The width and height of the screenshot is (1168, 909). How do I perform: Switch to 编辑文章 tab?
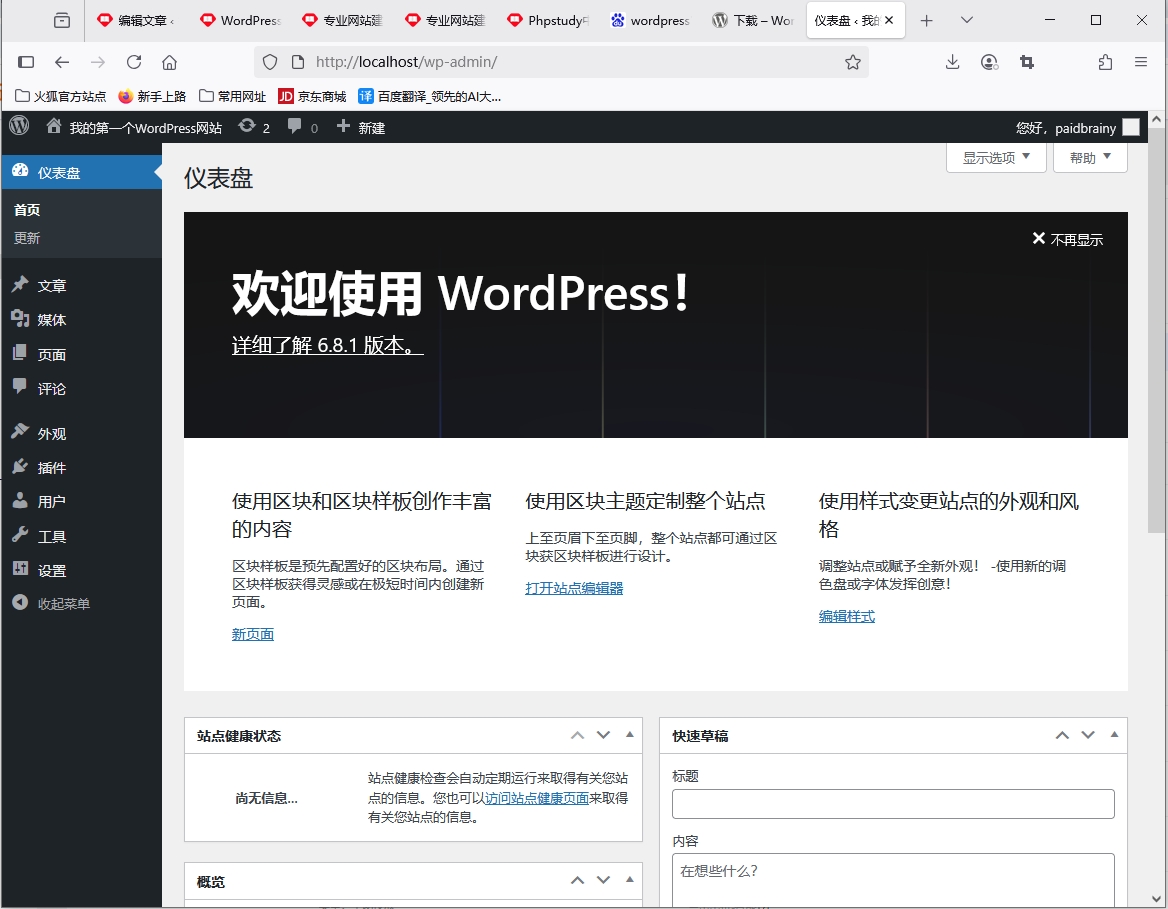pos(136,21)
